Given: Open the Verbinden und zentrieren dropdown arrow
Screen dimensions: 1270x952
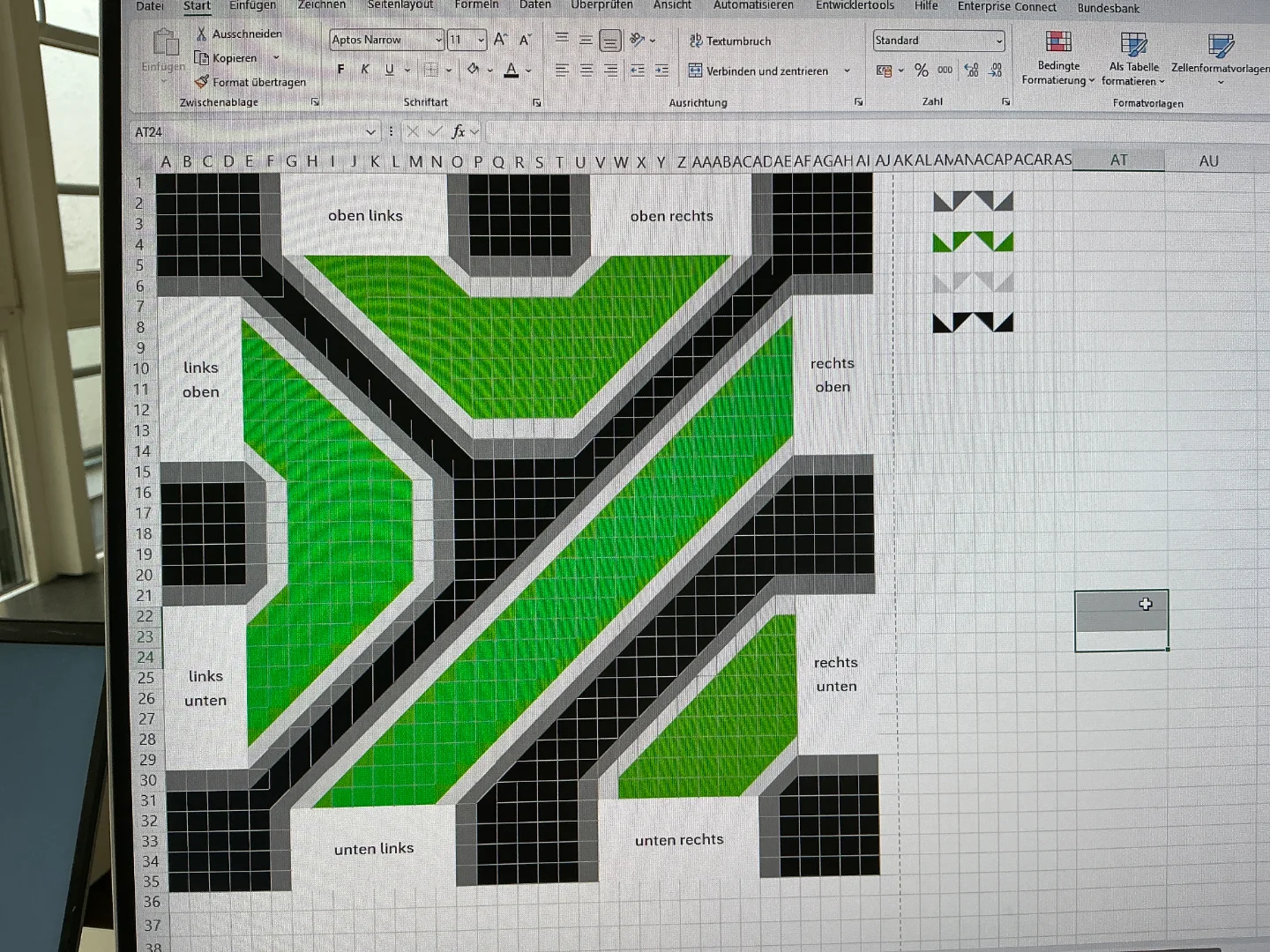Looking at the screenshot, I should coord(848,71).
